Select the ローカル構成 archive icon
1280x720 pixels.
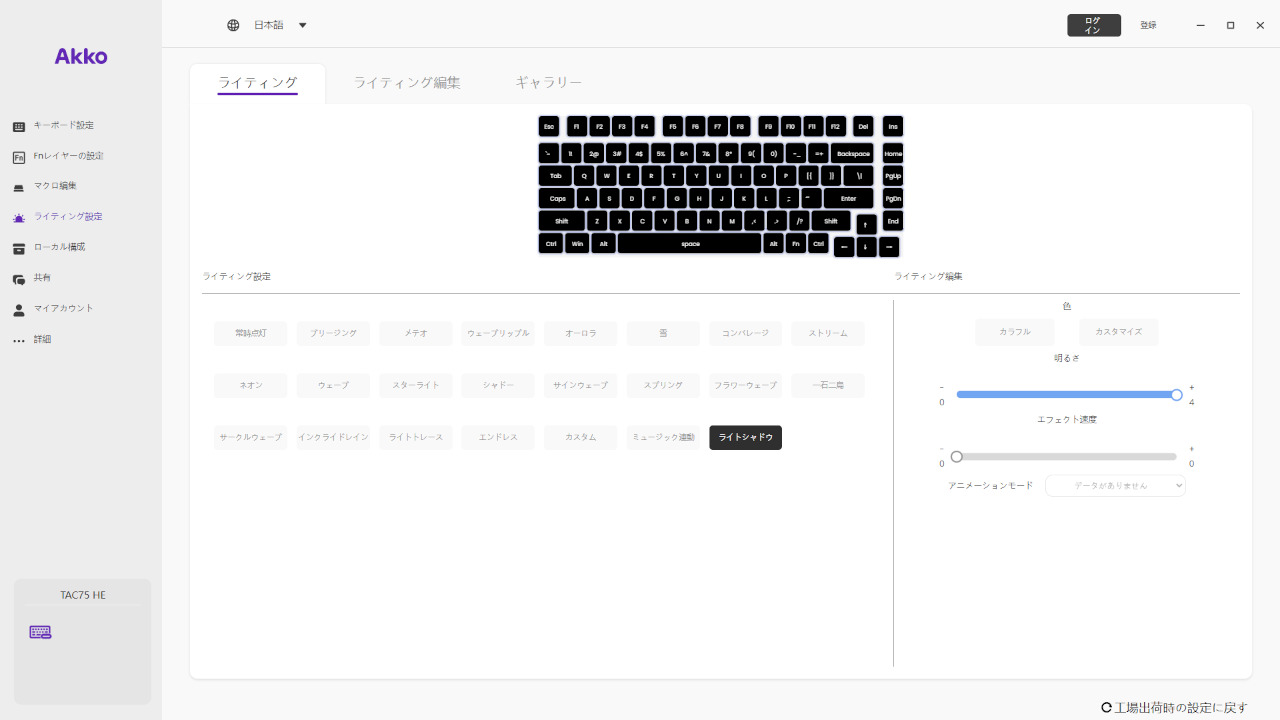tap(19, 248)
